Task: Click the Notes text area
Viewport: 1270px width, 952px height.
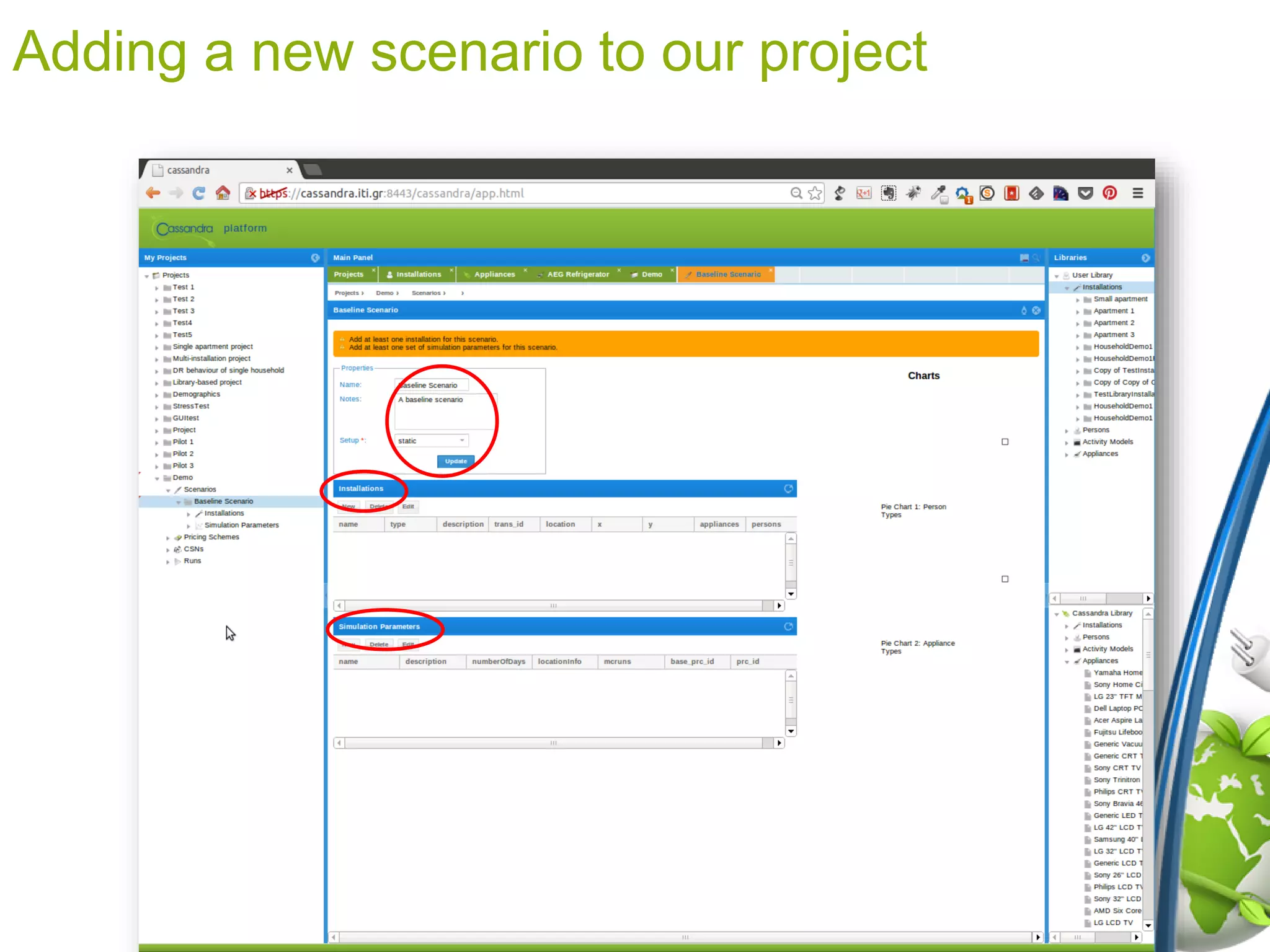Action: point(446,412)
